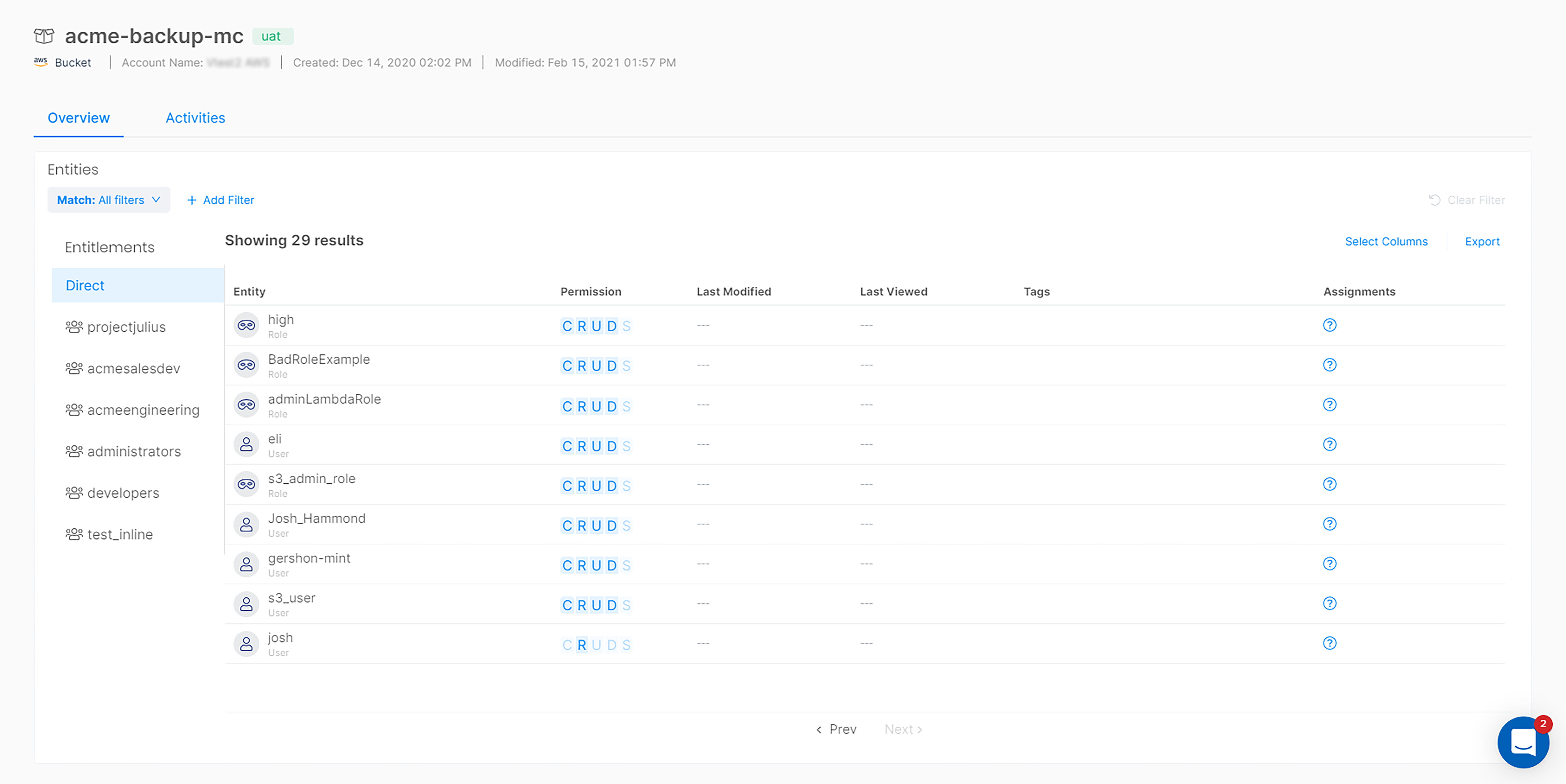The image size is (1566, 784).
Task: Select Columns for the results table
Action: pos(1385,241)
